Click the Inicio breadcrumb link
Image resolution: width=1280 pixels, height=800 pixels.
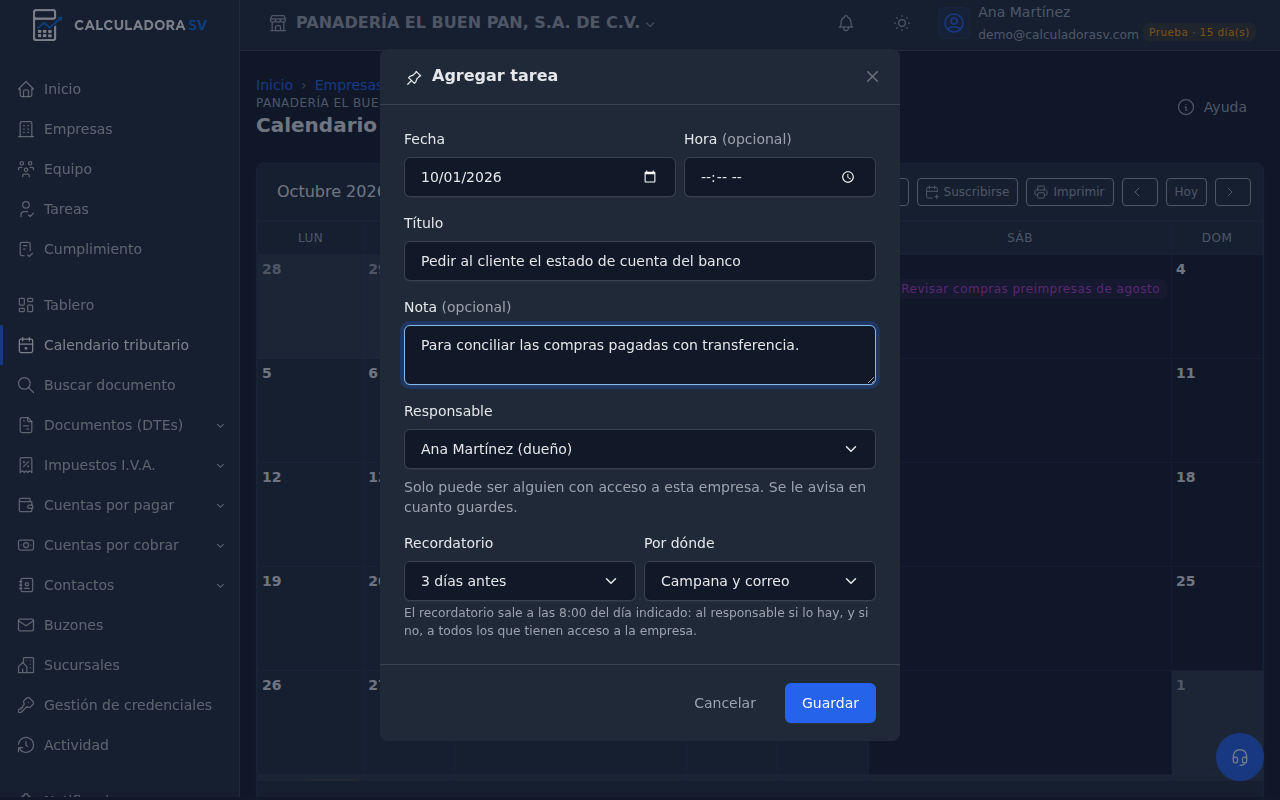point(274,86)
